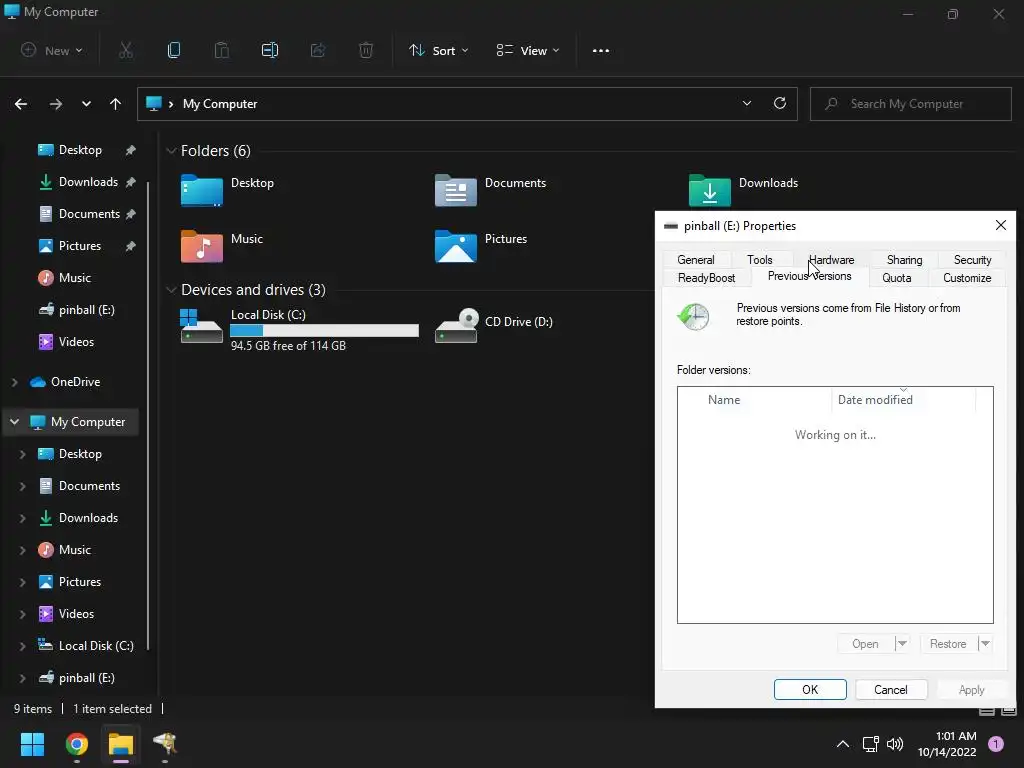Close the pinball (E:) Properties dialog

(1000, 225)
